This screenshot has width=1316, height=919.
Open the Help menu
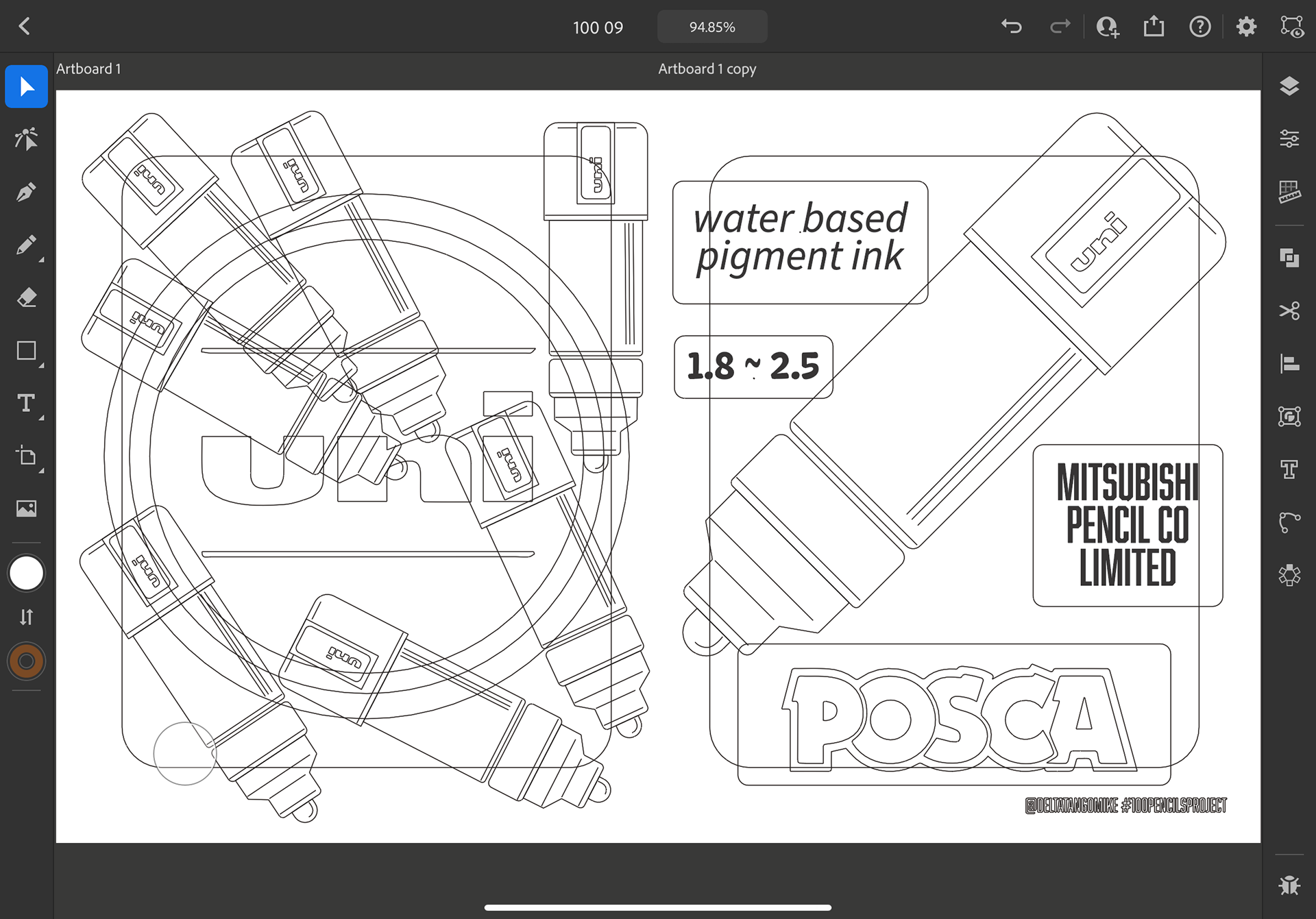point(1200,27)
